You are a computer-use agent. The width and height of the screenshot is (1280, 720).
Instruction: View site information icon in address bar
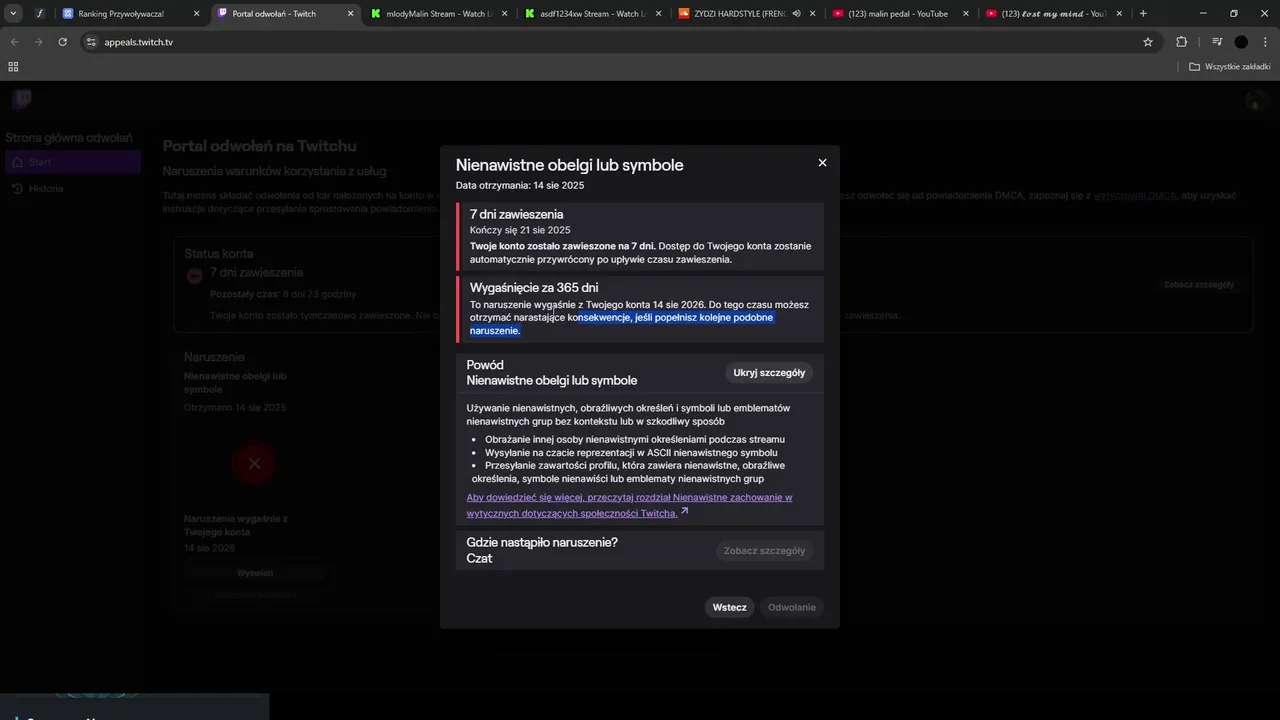click(x=91, y=42)
